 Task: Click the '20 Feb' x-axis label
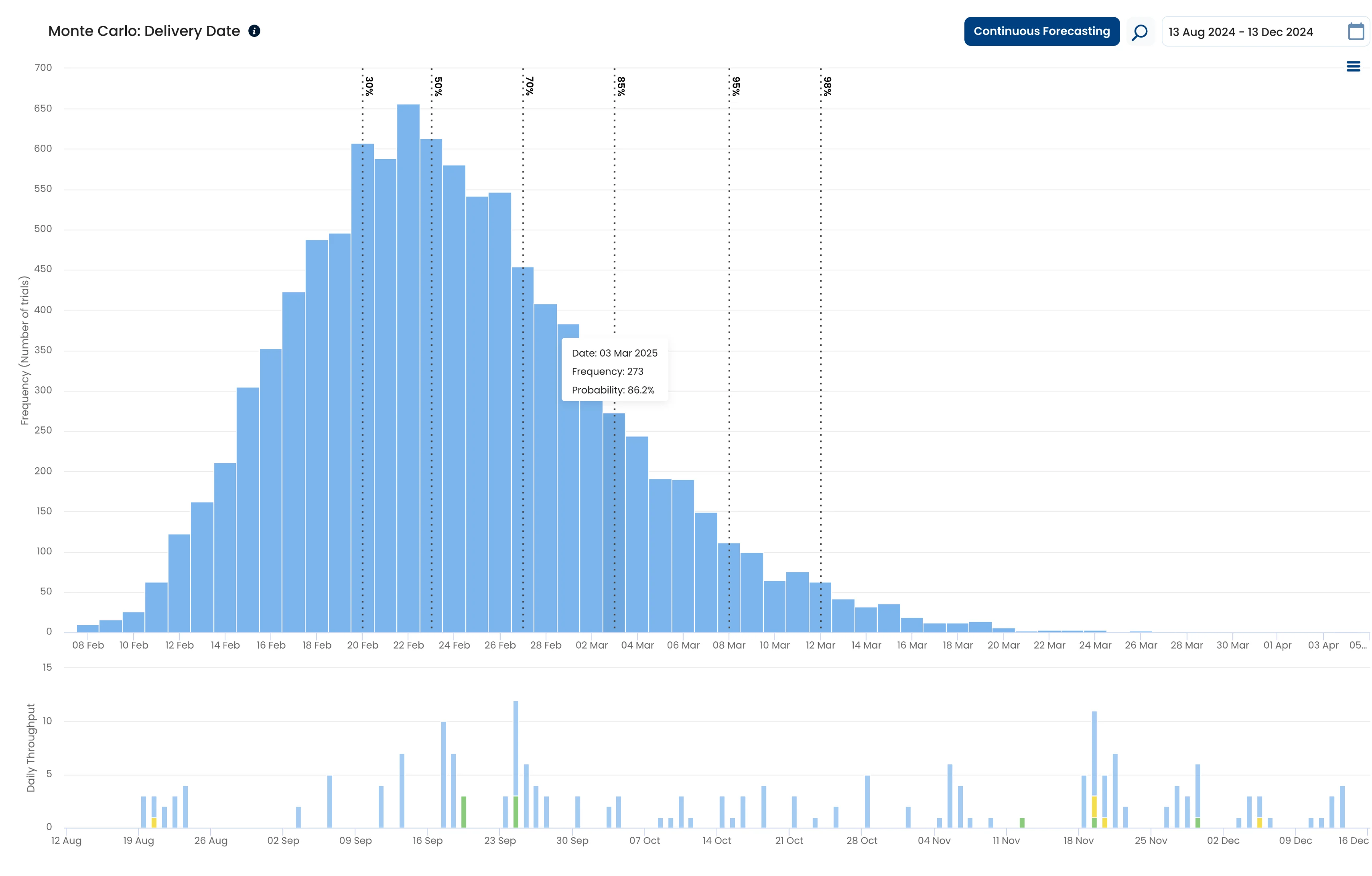point(362,645)
